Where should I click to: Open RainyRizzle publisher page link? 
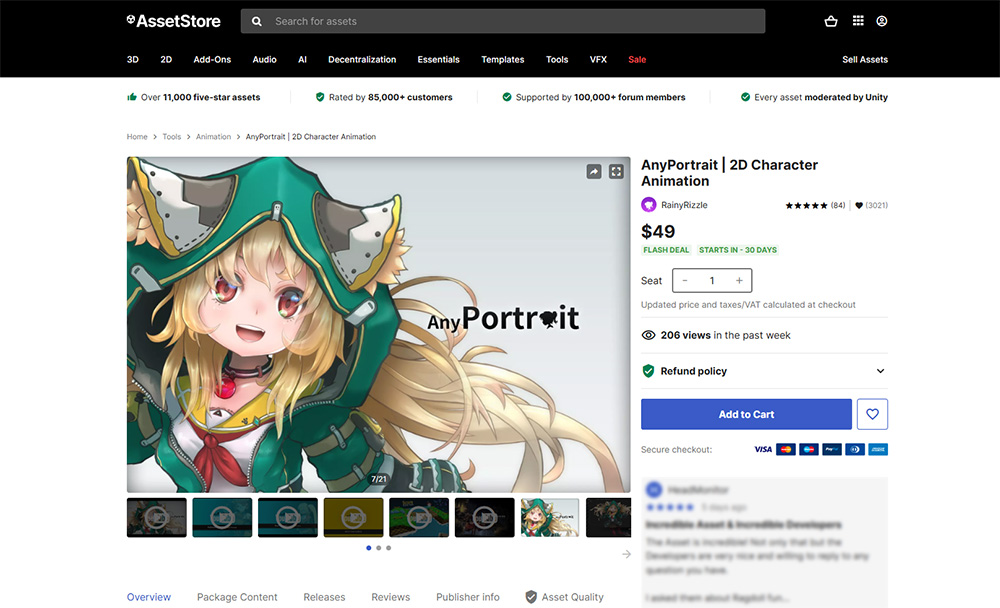click(x=684, y=205)
